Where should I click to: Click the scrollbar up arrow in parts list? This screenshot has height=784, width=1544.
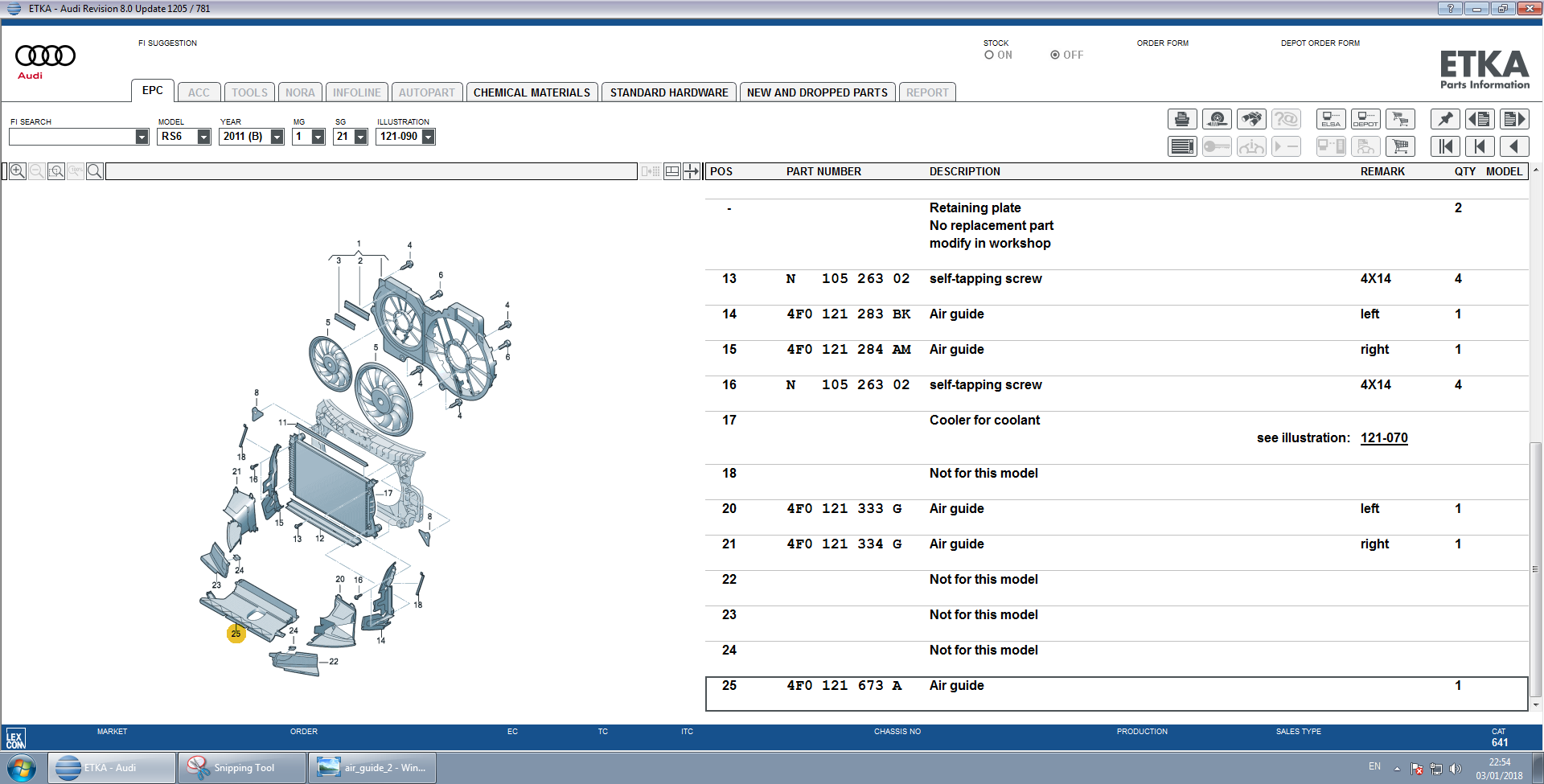pos(1535,170)
